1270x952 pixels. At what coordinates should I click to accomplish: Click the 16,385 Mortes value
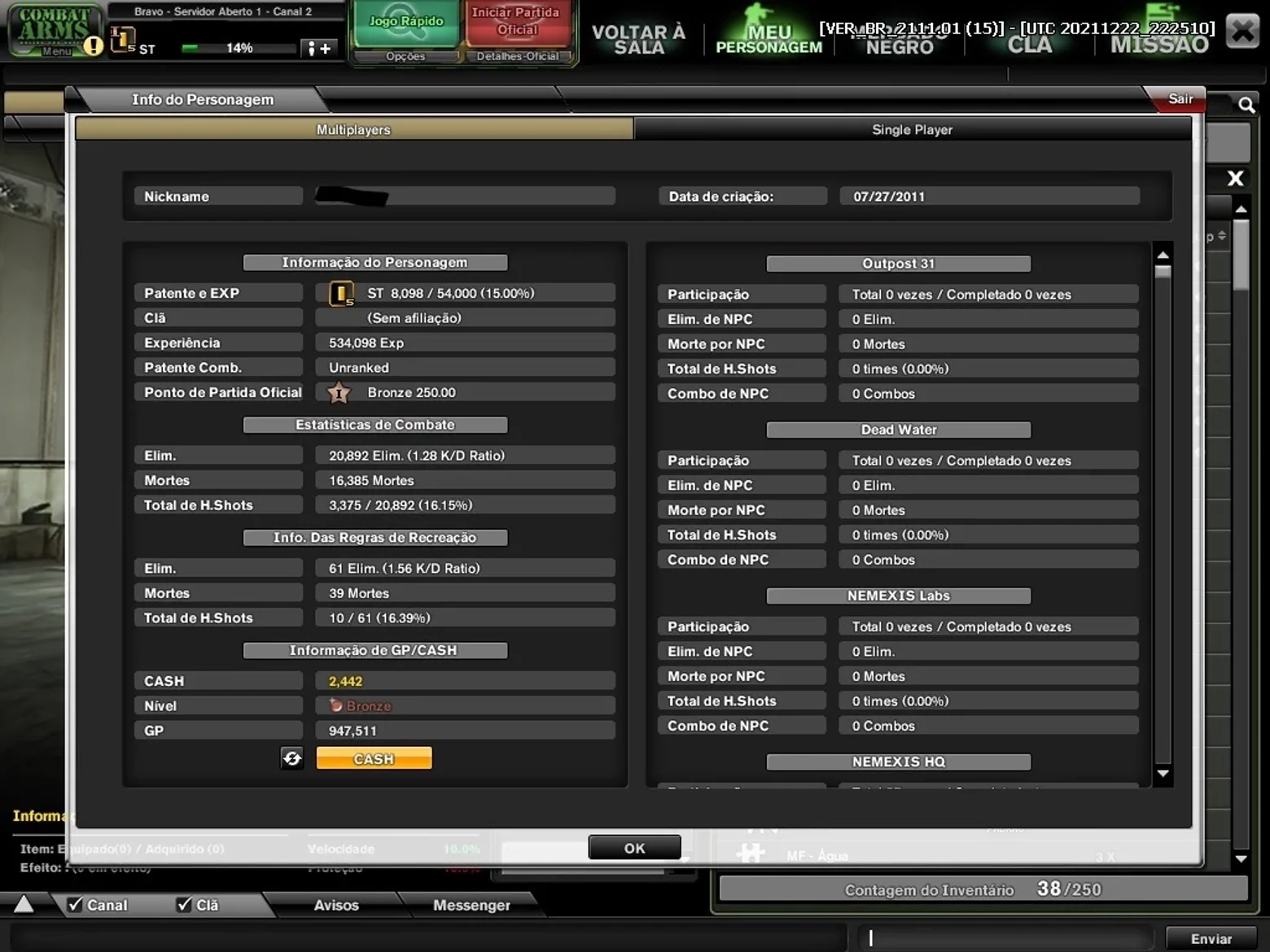(371, 480)
